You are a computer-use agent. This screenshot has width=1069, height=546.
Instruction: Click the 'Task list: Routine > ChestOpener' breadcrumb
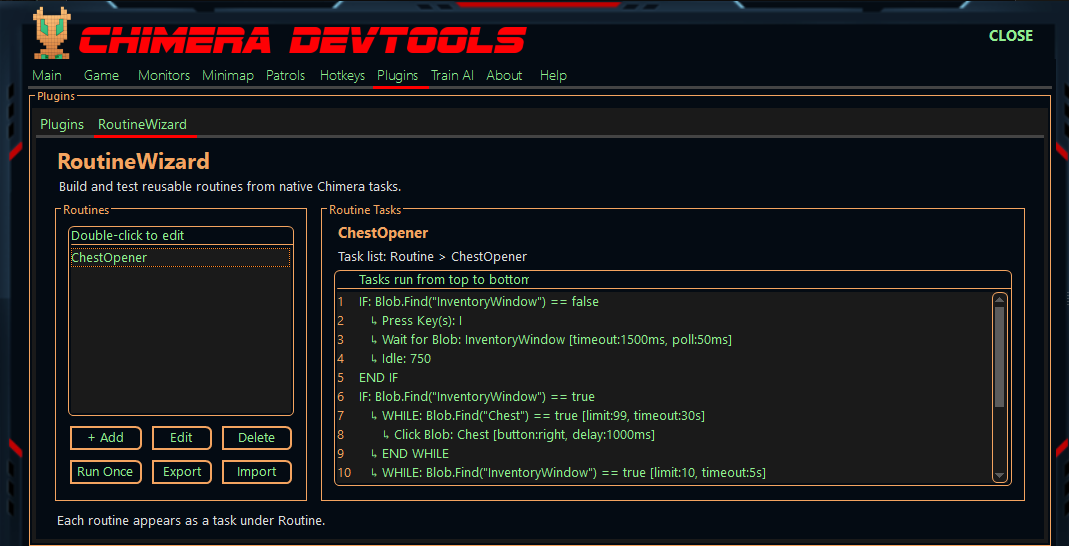pos(432,257)
